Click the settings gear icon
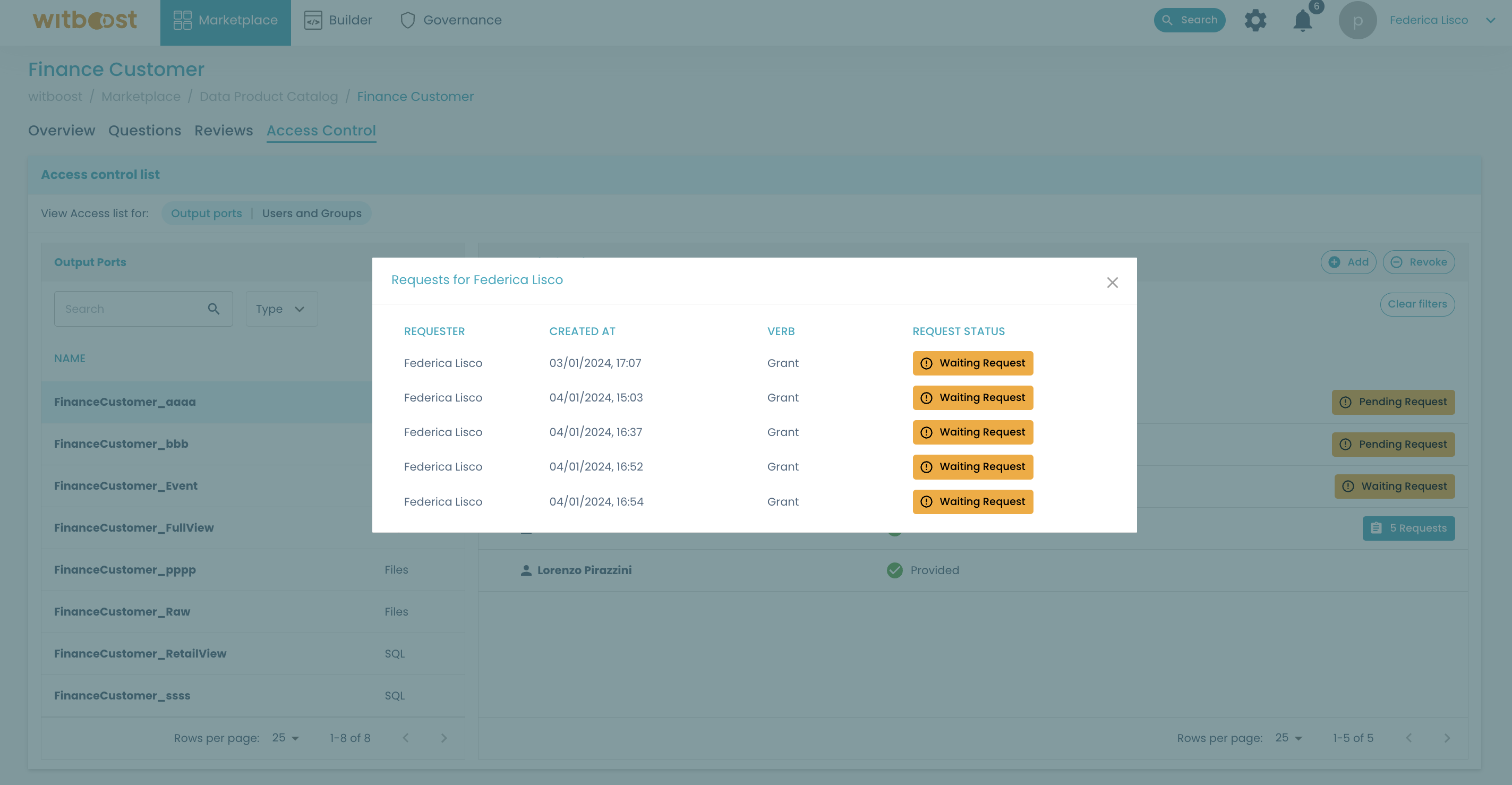This screenshot has width=1512, height=785. [1256, 20]
